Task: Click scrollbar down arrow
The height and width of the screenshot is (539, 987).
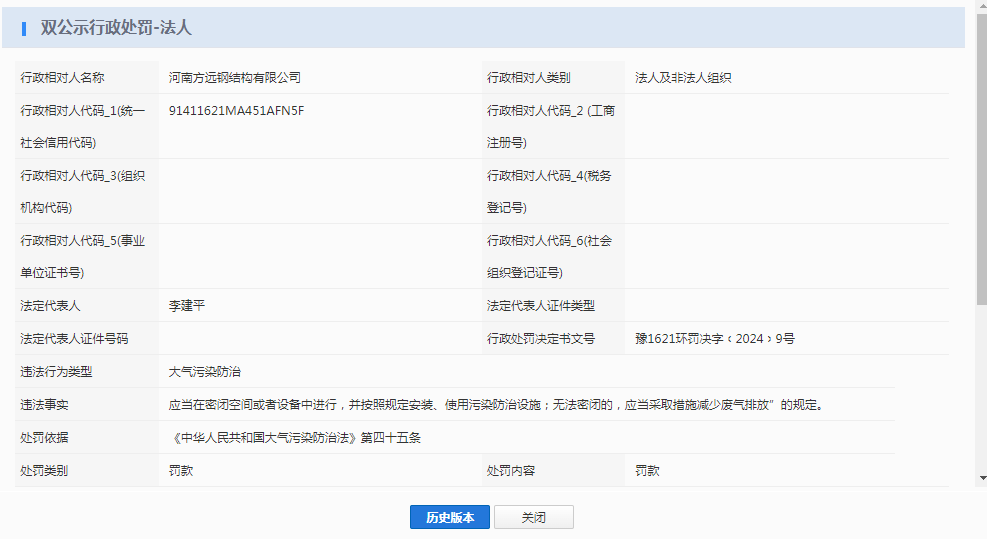Action: tap(982, 478)
